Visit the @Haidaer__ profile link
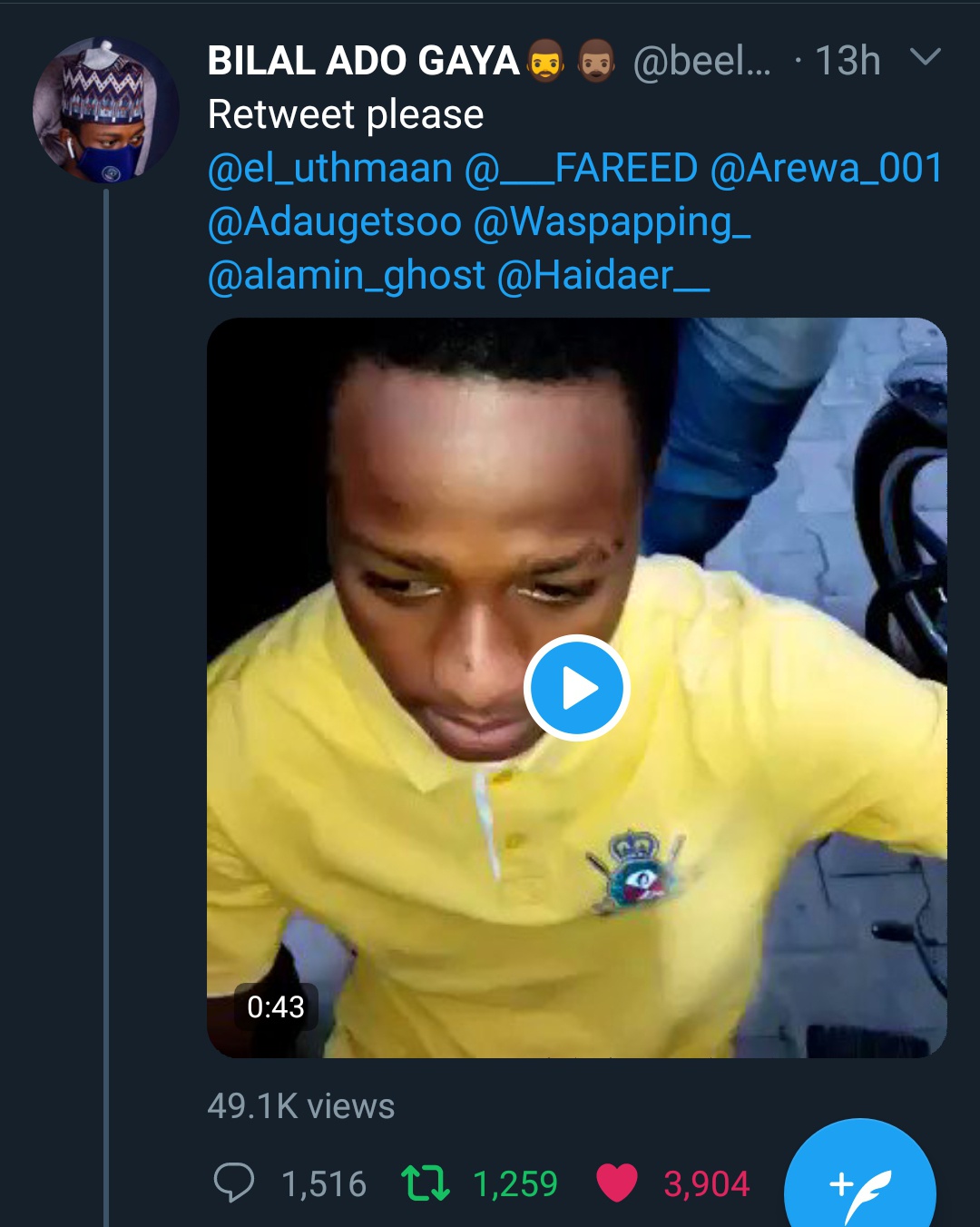Image resolution: width=980 pixels, height=1227 pixels. (x=603, y=276)
